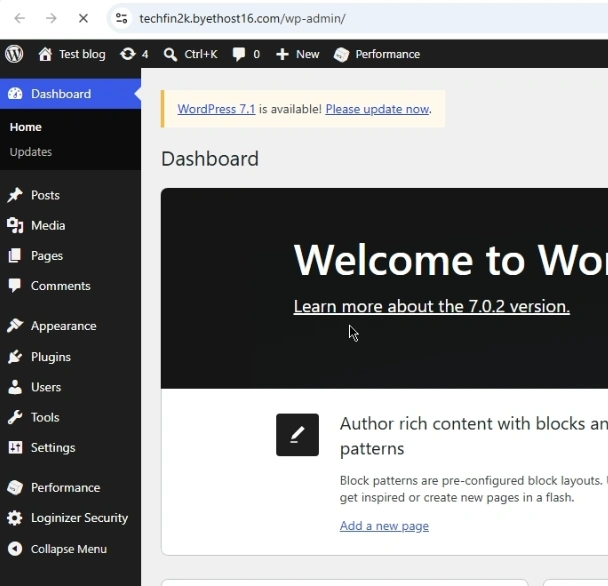
Task: Click the WordPress logo in admin bar
Action: (x=14, y=54)
